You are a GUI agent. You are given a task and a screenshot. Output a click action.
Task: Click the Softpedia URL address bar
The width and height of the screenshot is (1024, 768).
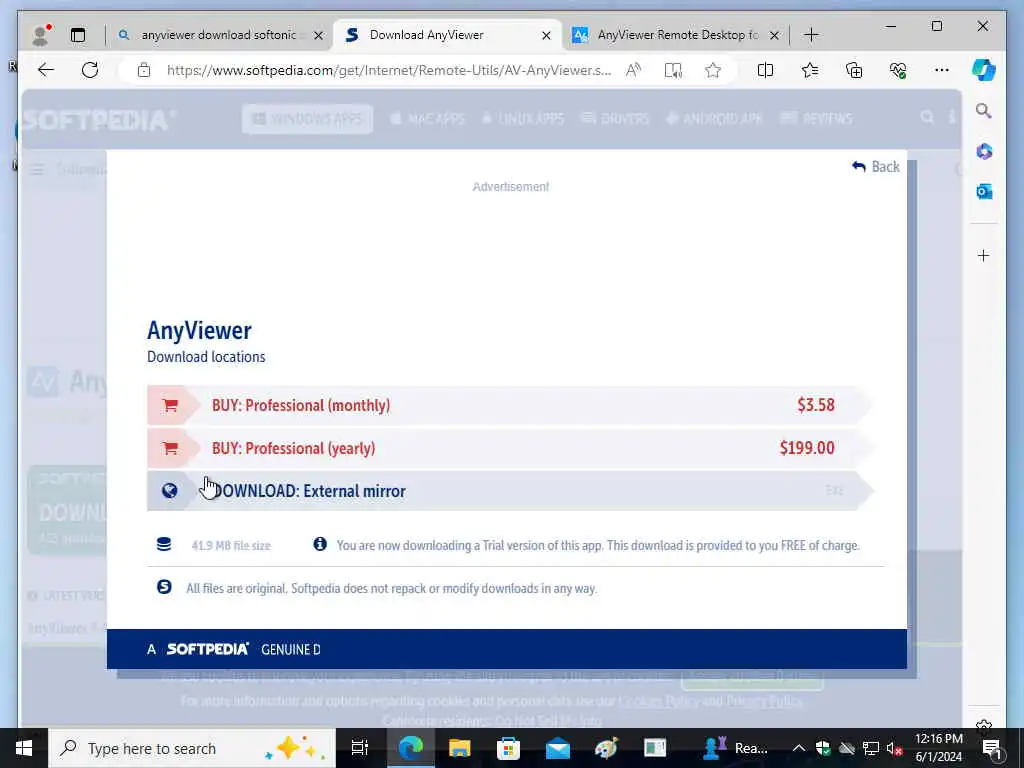[389, 70]
